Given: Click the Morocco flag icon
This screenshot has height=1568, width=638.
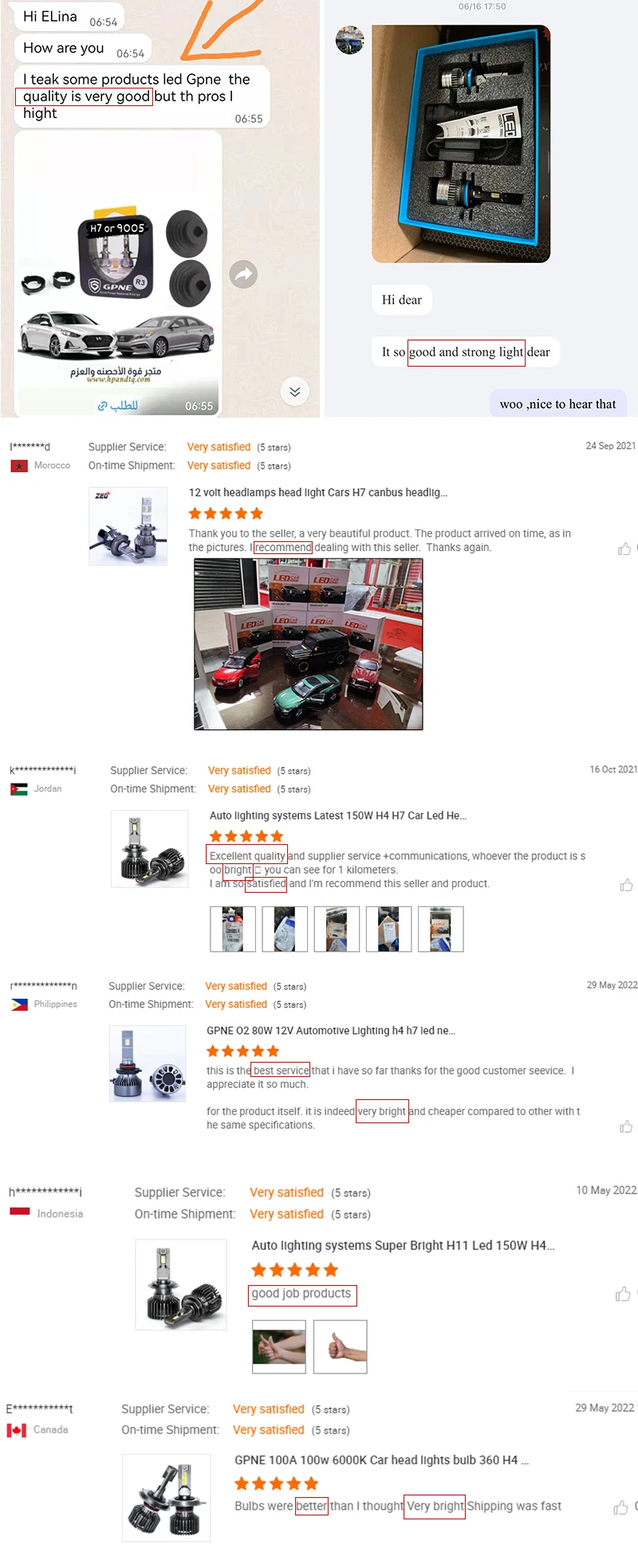Looking at the screenshot, I should (x=19, y=466).
